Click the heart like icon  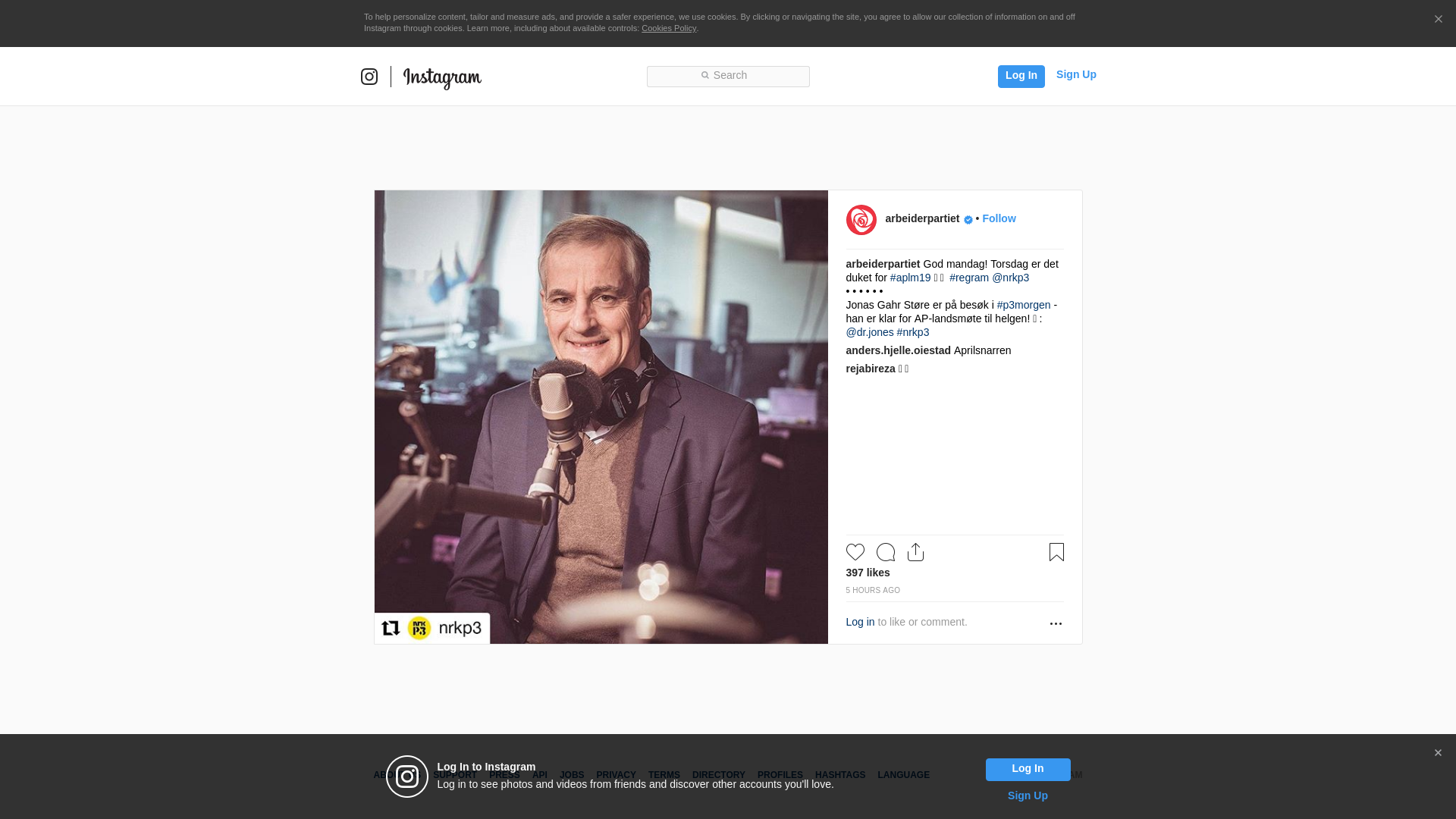[x=855, y=552]
